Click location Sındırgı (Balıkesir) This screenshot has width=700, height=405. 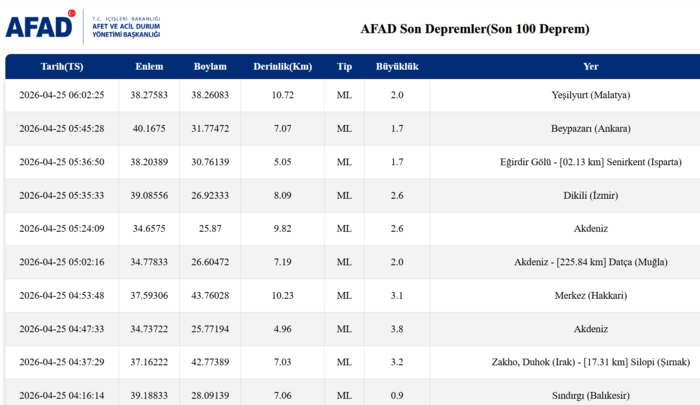pyautogui.click(x=591, y=396)
